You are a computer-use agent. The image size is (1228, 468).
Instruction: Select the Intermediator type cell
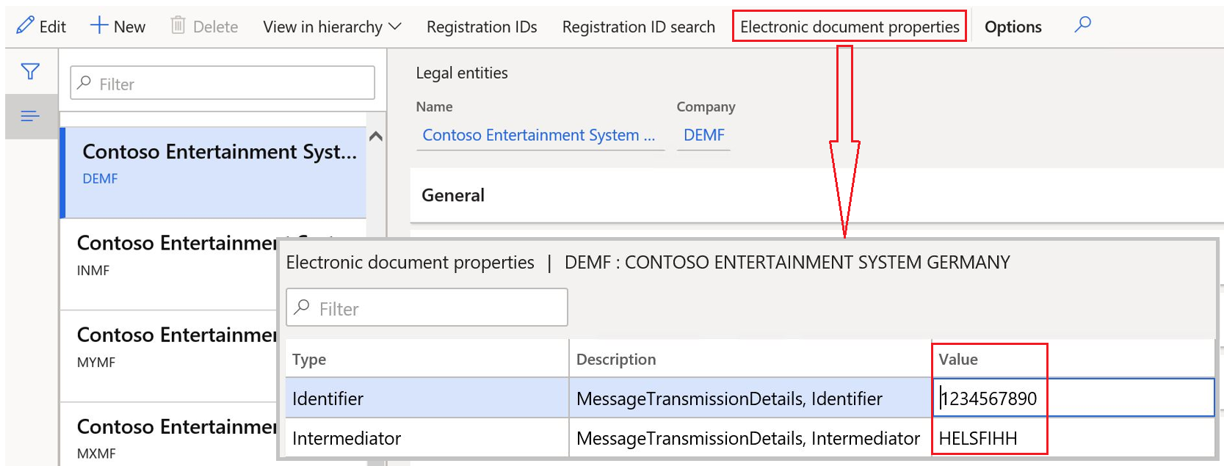pos(427,438)
